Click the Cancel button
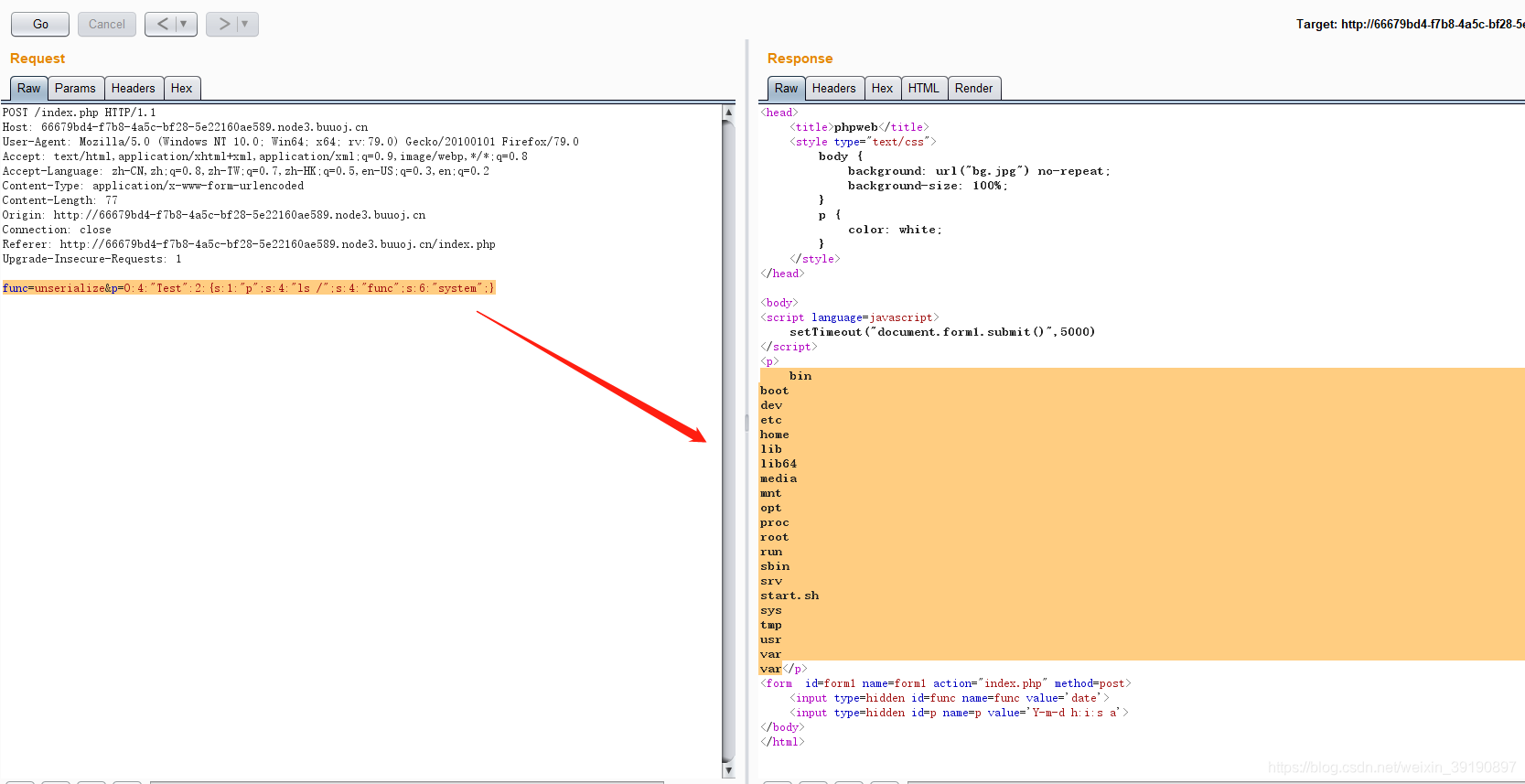1525x784 pixels. point(107,25)
